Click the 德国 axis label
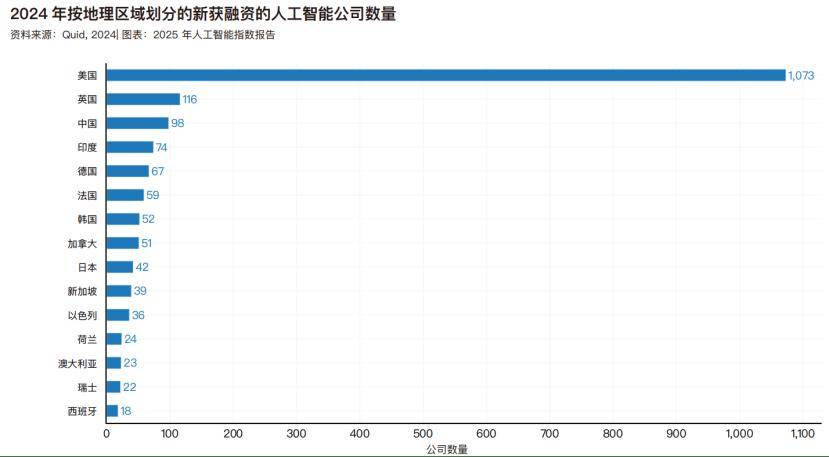829x457 pixels. (x=87, y=171)
